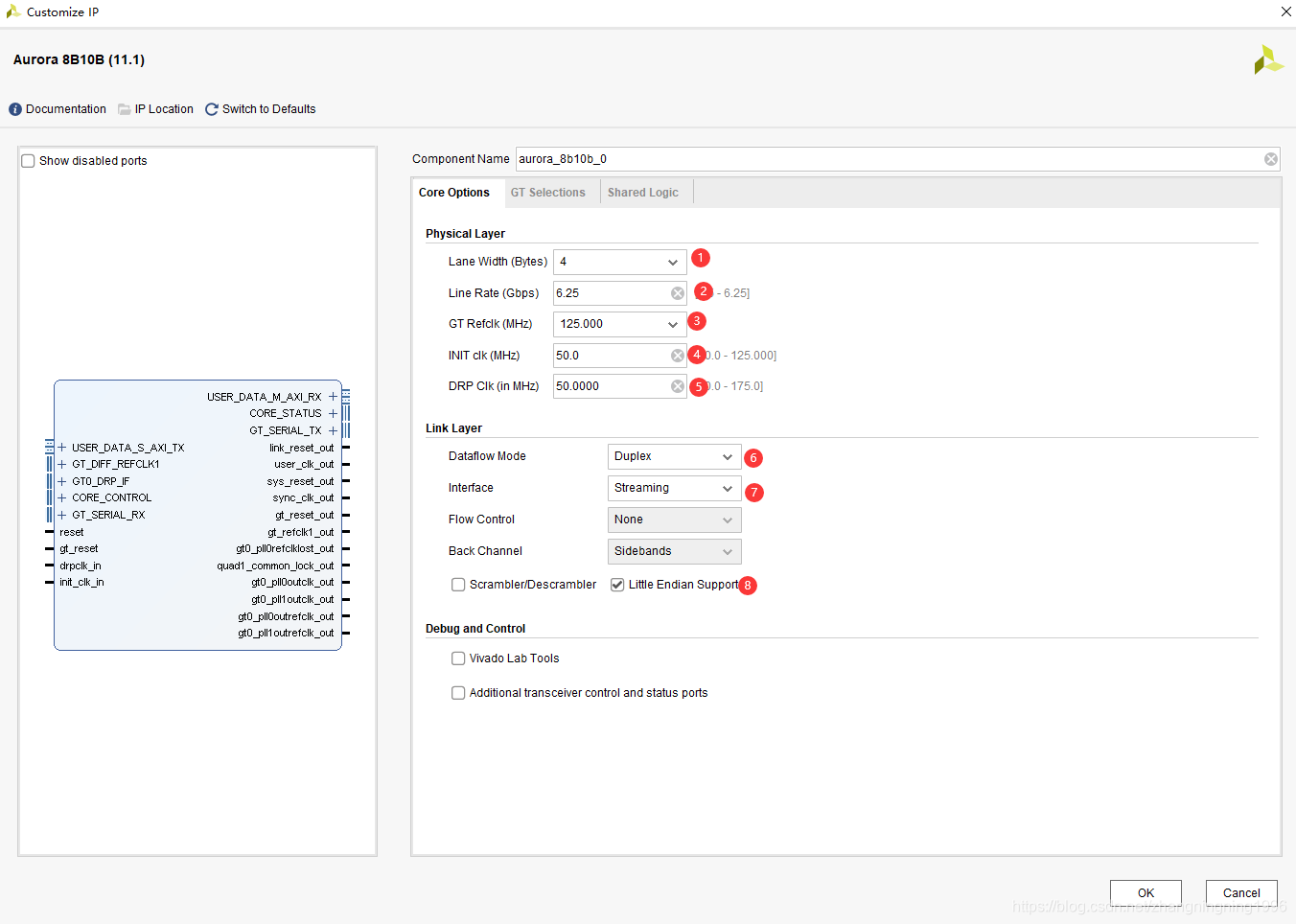Screen dimensions: 1296x924
Task: Switch to the GT Selections tab
Action: tap(548, 193)
